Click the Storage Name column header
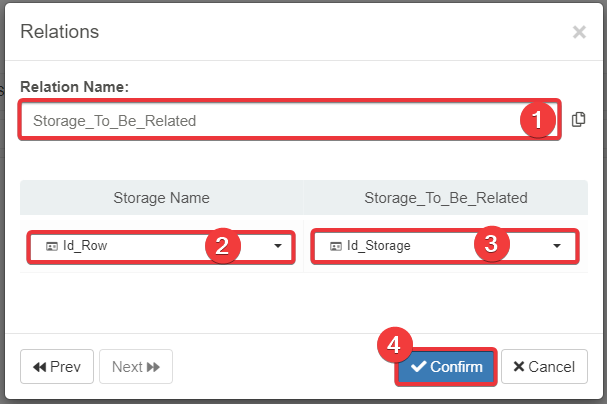 pyautogui.click(x=161, y=197)
